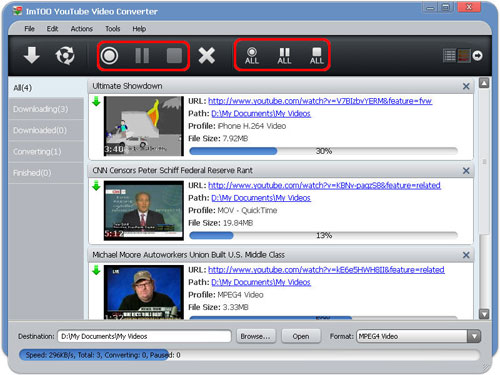The height and width of the screenshot is (375, 500).
Task: Delete the selected task with the X icon
Action: [x=206, y=55]
